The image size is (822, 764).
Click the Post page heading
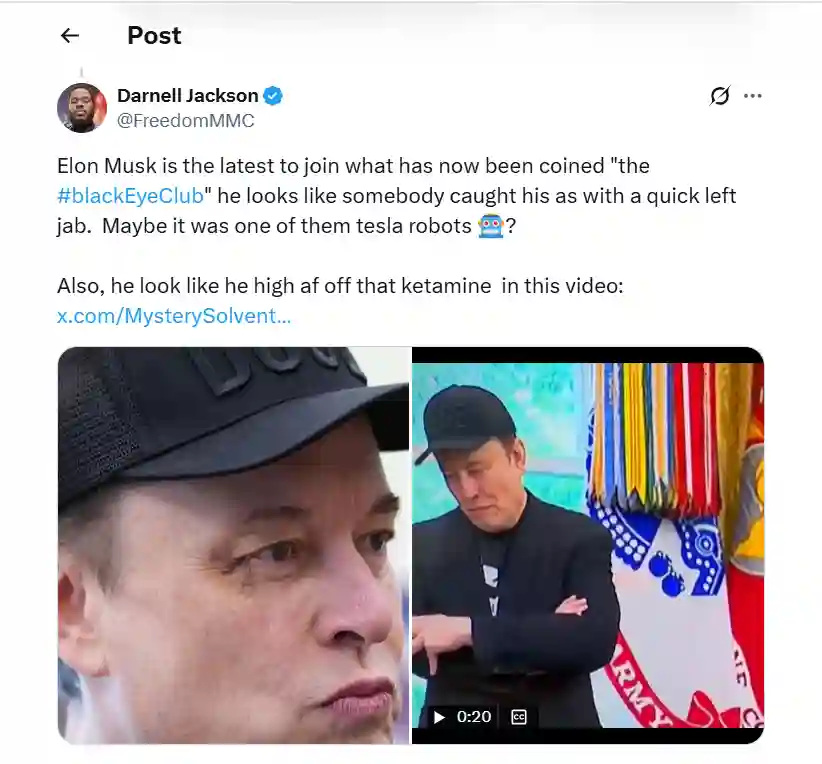click(x=154, y=36)
